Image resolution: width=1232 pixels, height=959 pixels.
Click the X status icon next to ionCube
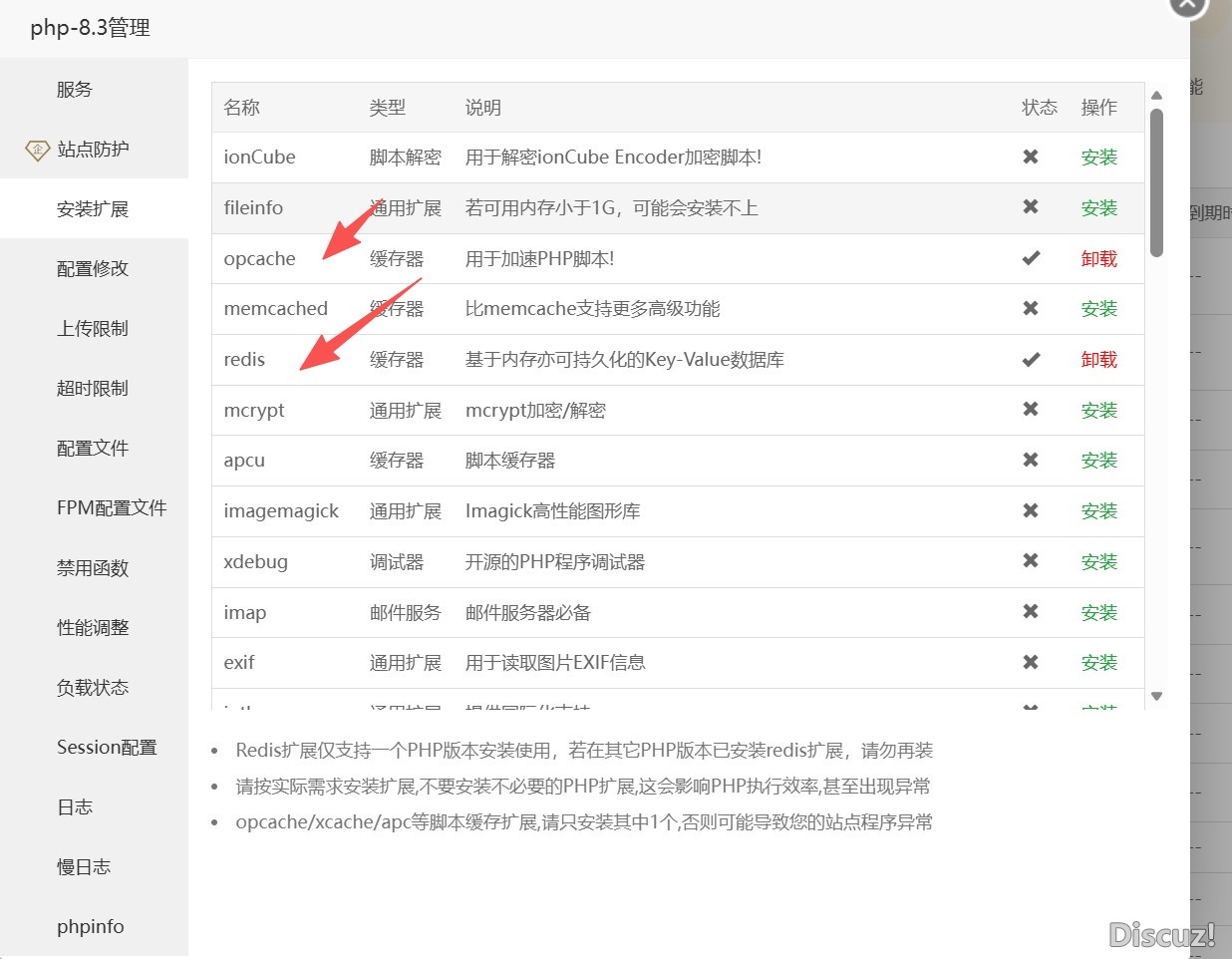coord(1031,157)
